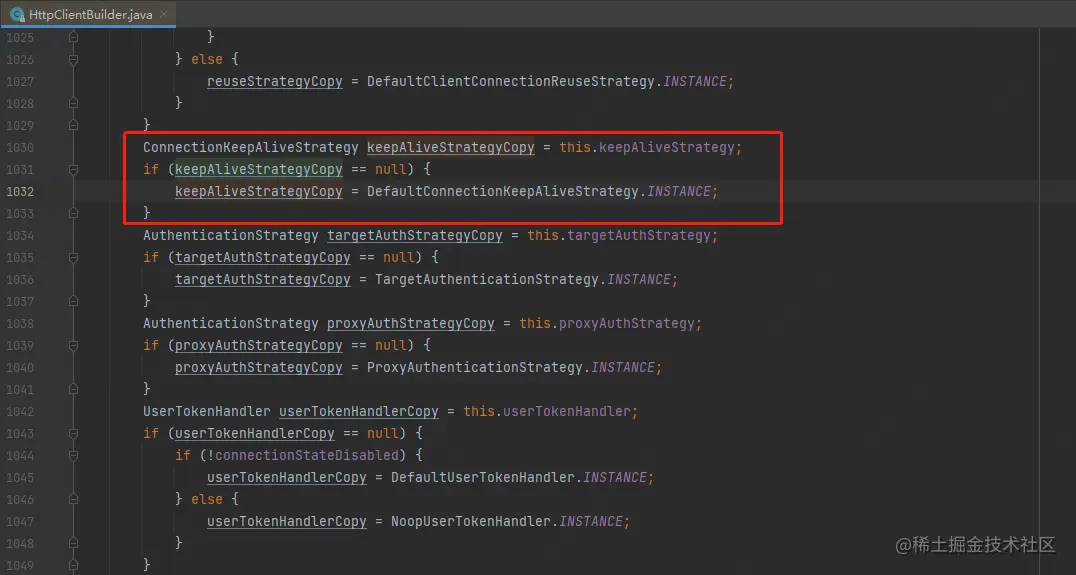Click this.keepAliveStrategy field reference
The height and width of the screenshot is (575, 1076).
pos(646,147)
